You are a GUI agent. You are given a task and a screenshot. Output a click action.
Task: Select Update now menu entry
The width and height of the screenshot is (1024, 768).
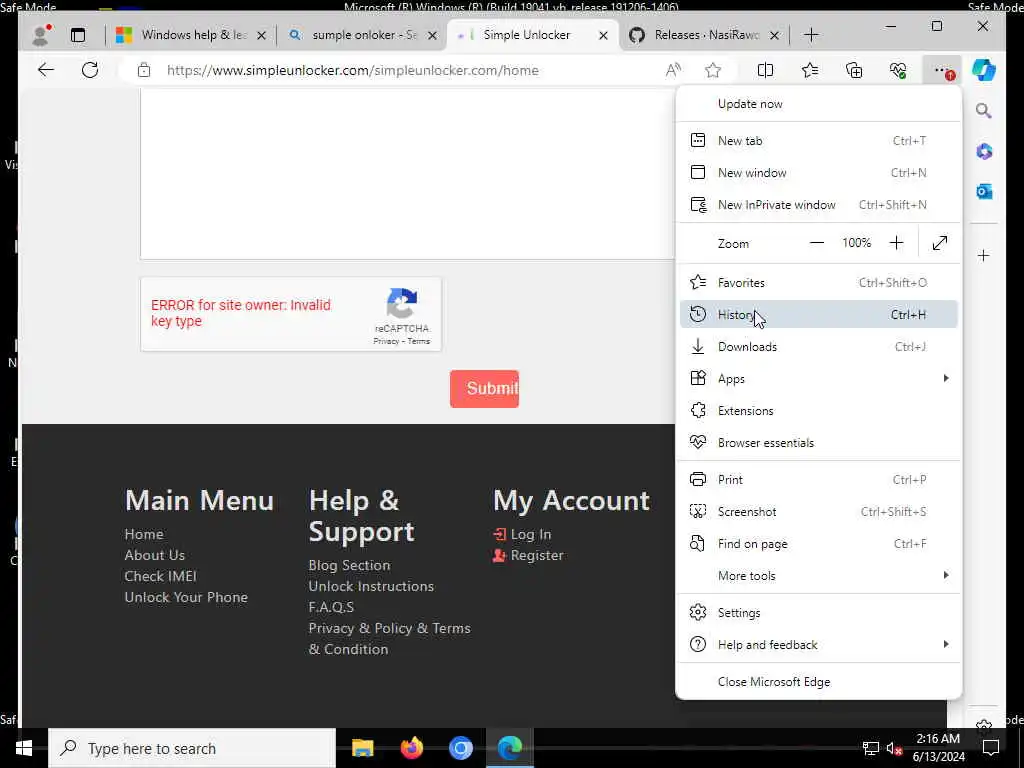[818, 104]
